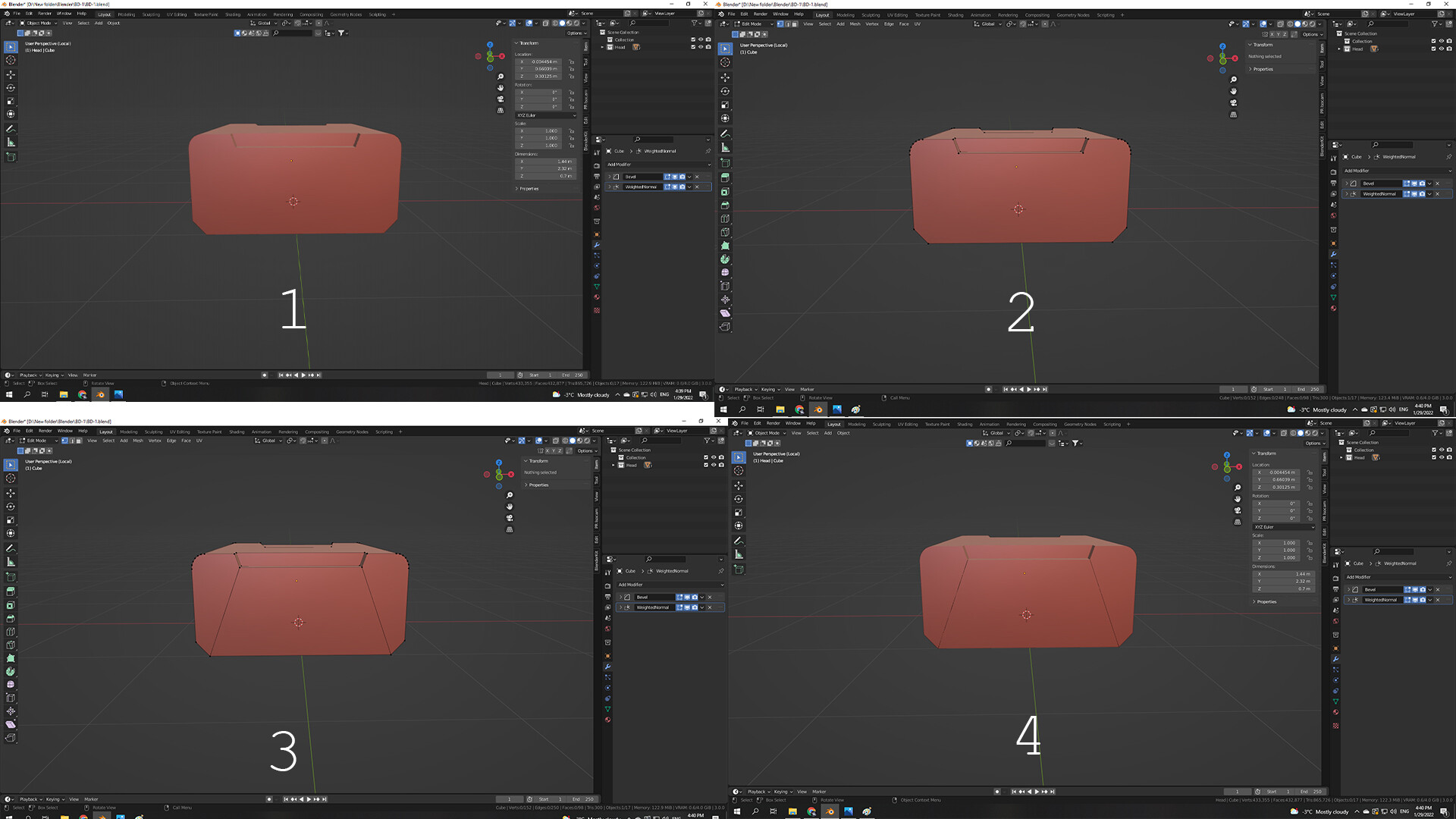Image resolution: width=1456 pixels, height=819 pixels.
Task: Open the Render menu
Action: [x=45, y=13]
